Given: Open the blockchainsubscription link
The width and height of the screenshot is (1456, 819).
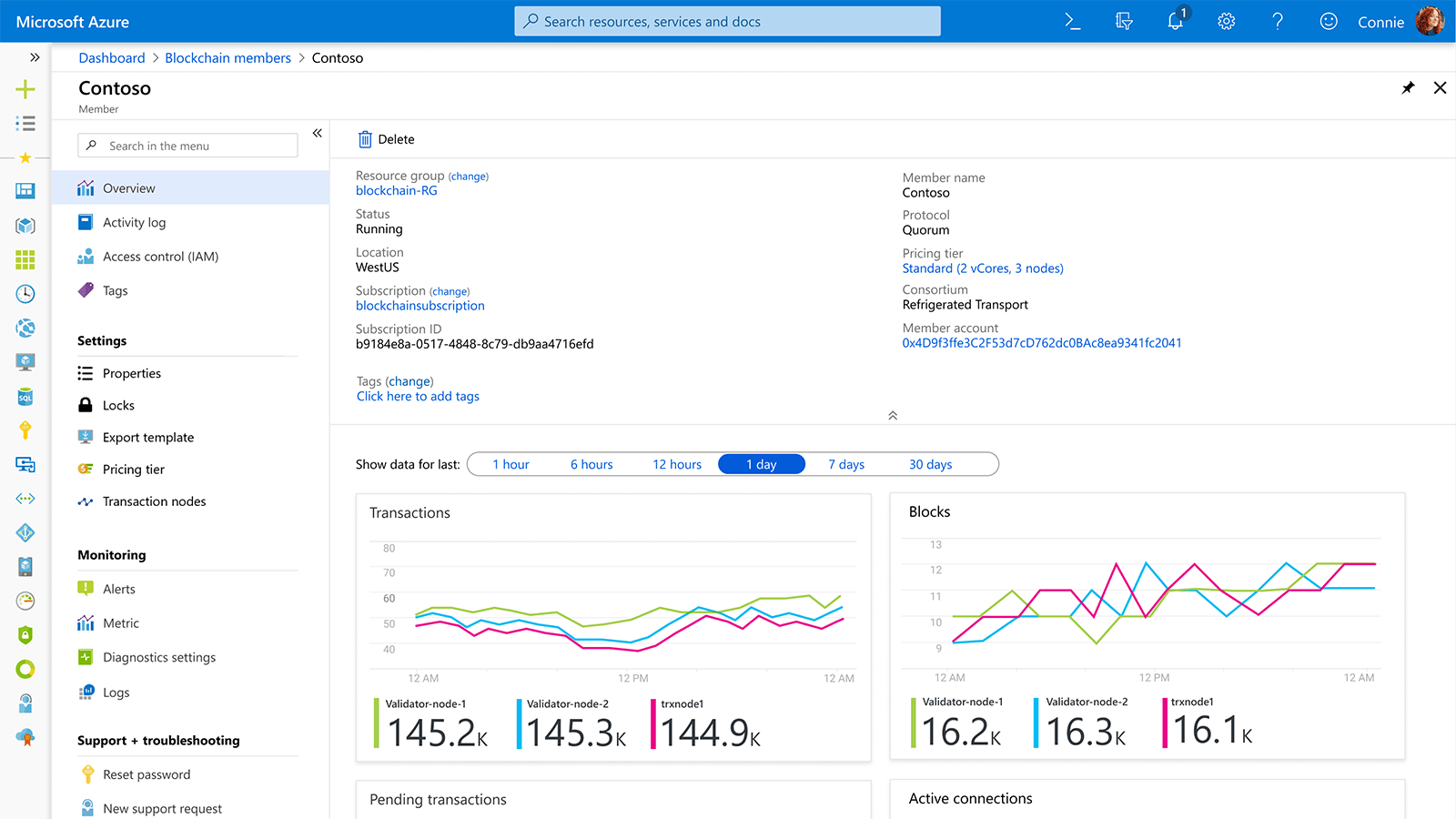Looking at the screenshot, I should click(x=420, y=306).
